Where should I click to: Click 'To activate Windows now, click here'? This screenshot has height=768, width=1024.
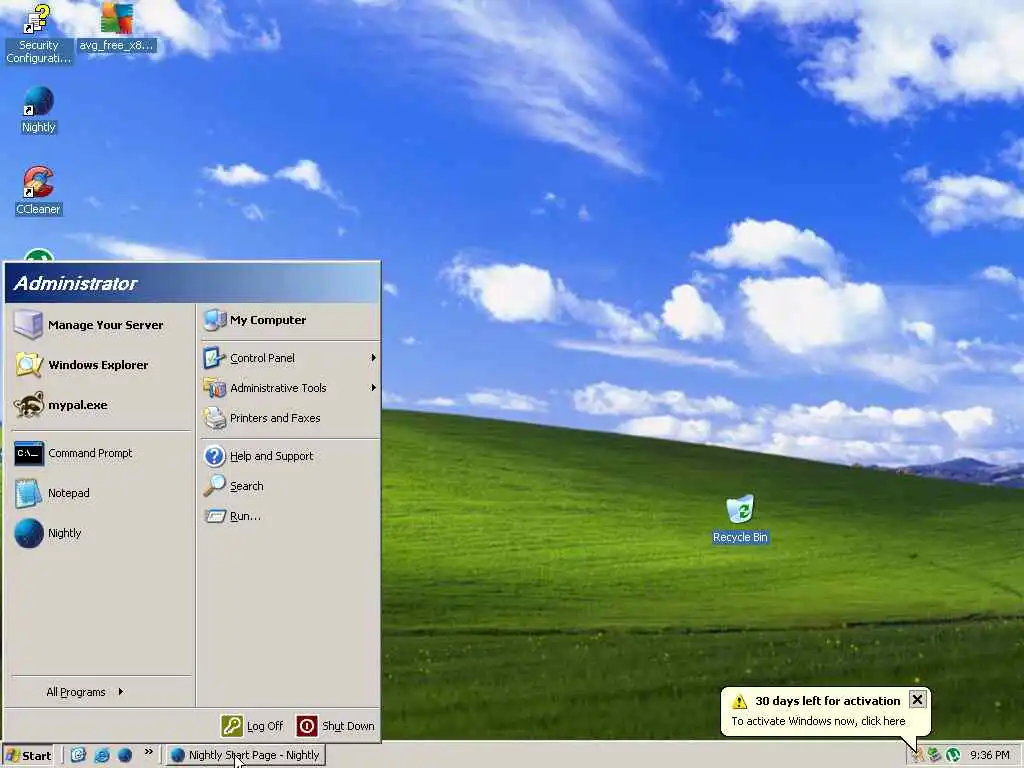pos(818,721)
